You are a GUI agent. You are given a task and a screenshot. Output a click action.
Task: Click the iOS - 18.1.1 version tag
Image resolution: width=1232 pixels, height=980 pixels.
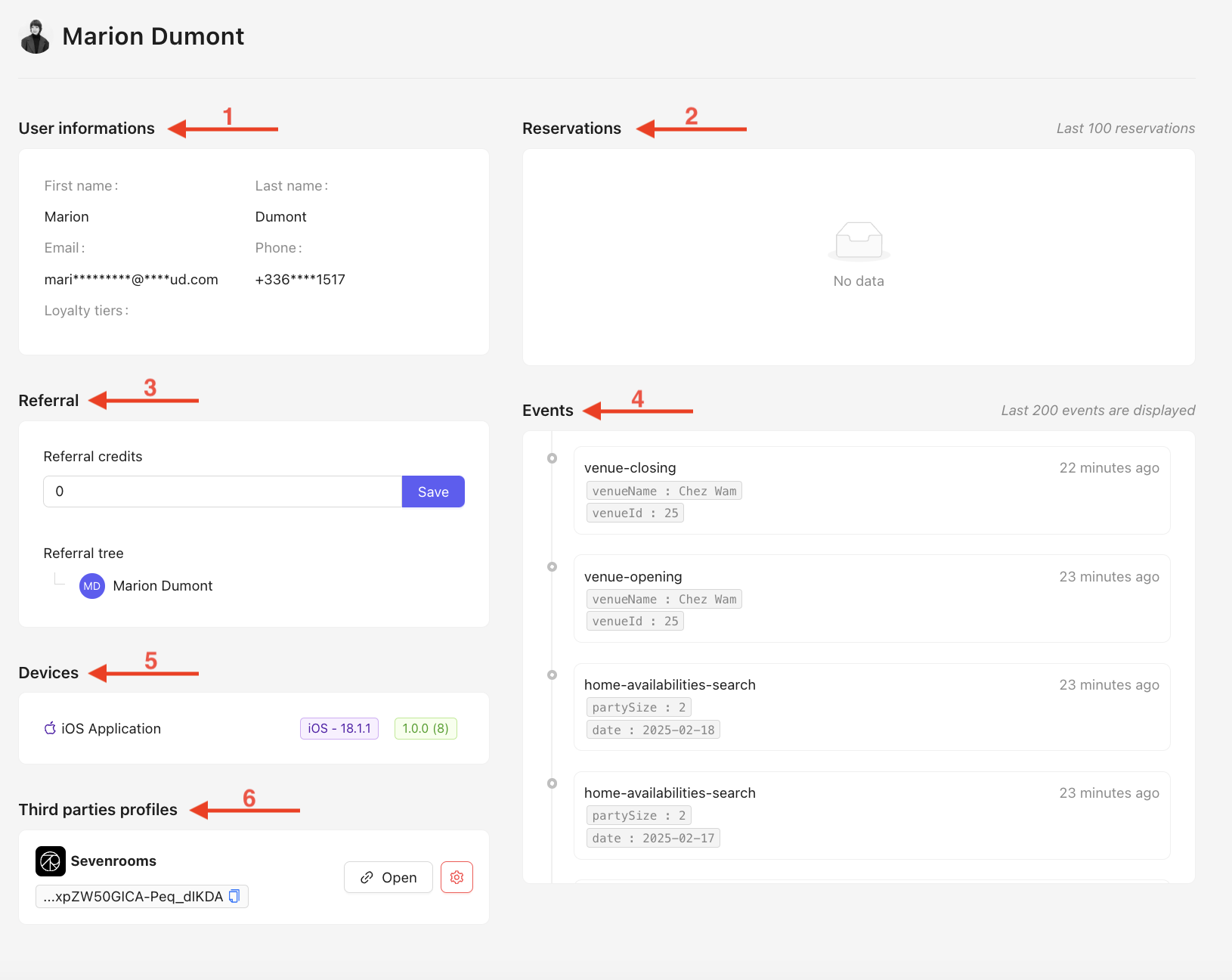point(339,728)
